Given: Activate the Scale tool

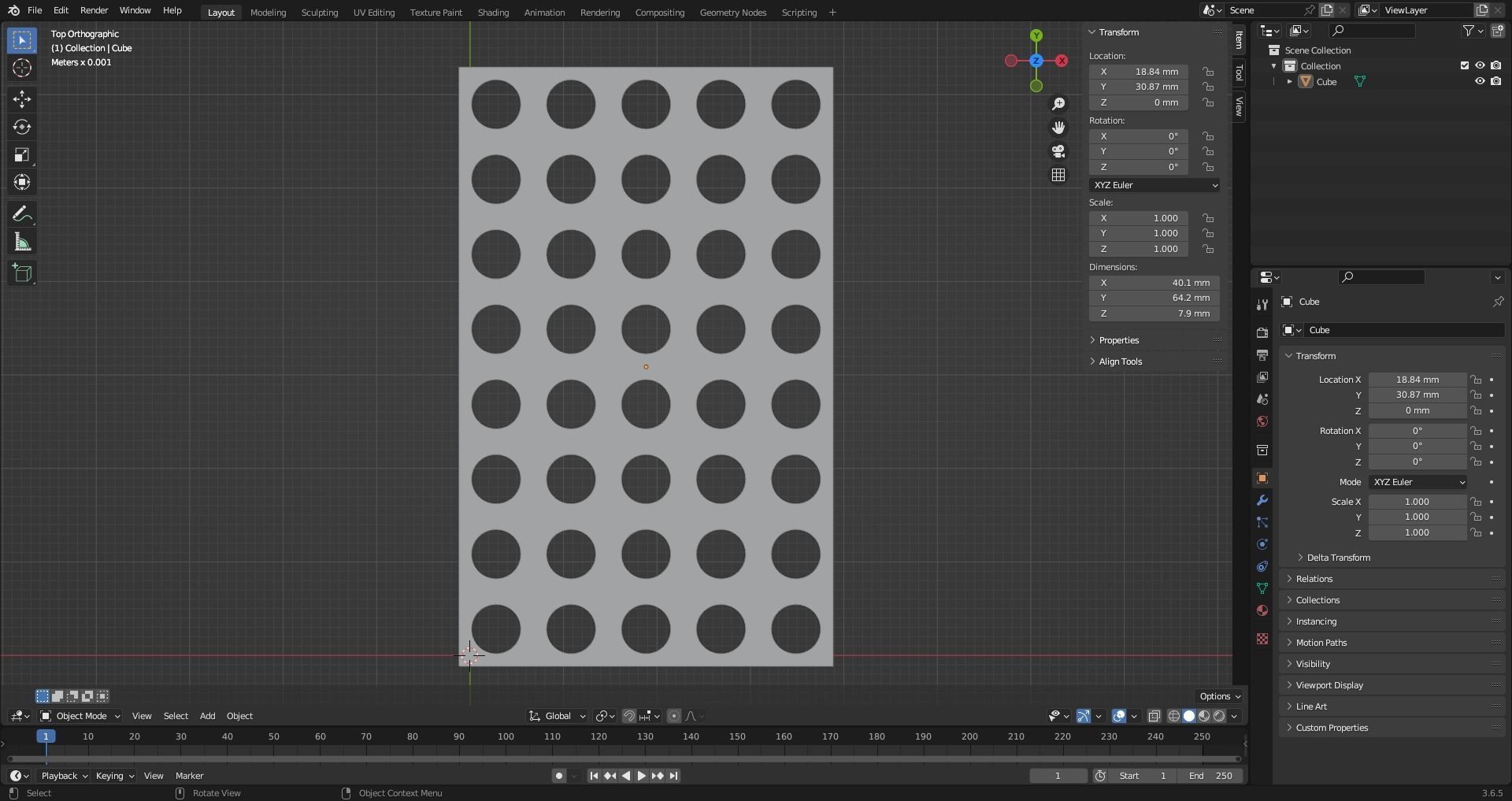Looking at the screenshot, I should (22, 155).
